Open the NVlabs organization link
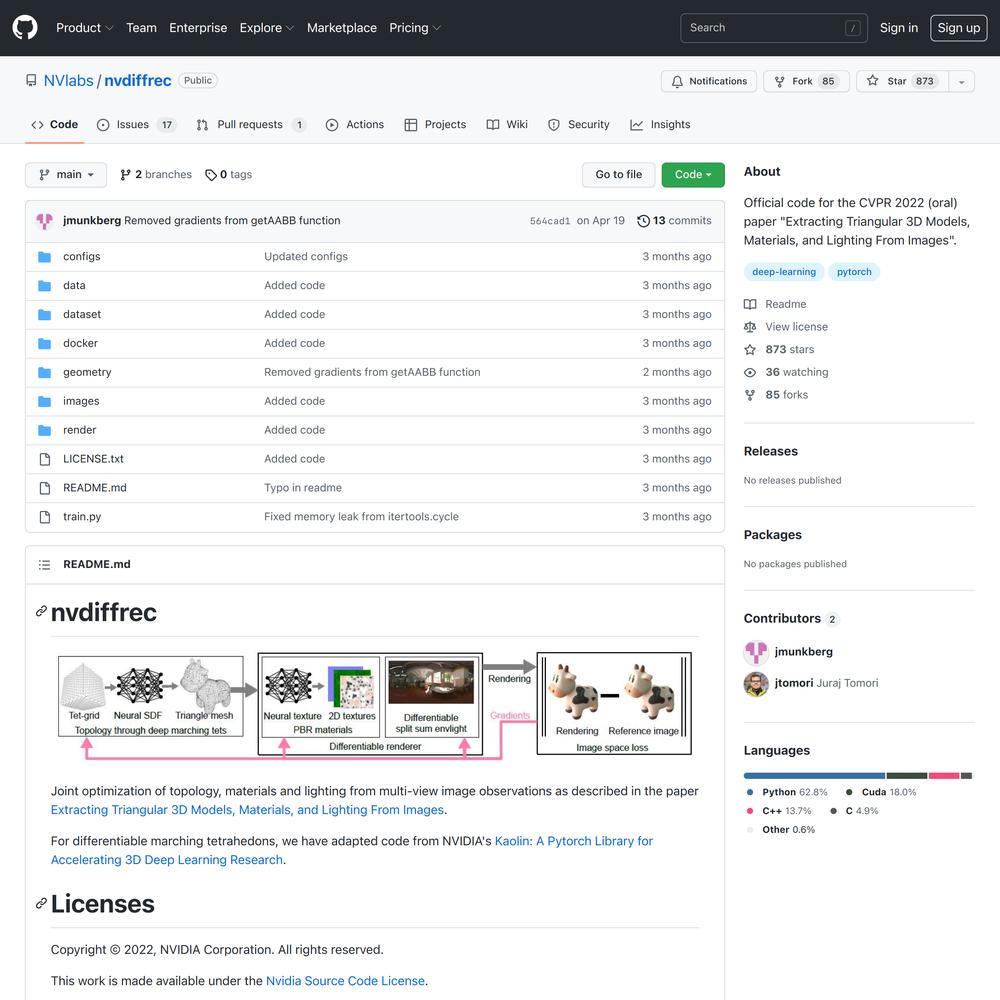The width and height of the screenshot is (1000, 1000). click(x=68, y=80)
